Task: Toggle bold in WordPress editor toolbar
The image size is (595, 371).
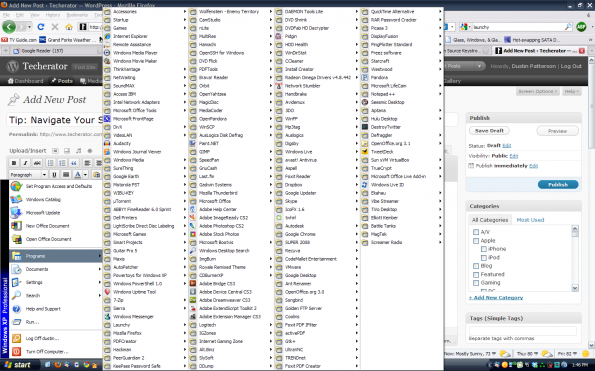Action: click(14, 163)
